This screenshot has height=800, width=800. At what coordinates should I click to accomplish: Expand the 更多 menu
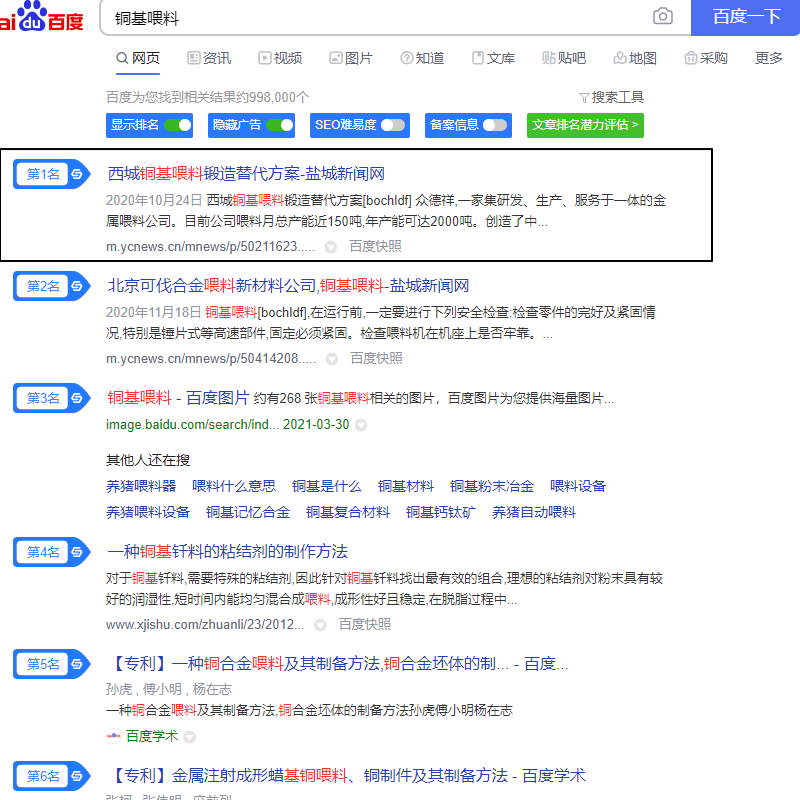pyautogui.click(x=768, y=58)
